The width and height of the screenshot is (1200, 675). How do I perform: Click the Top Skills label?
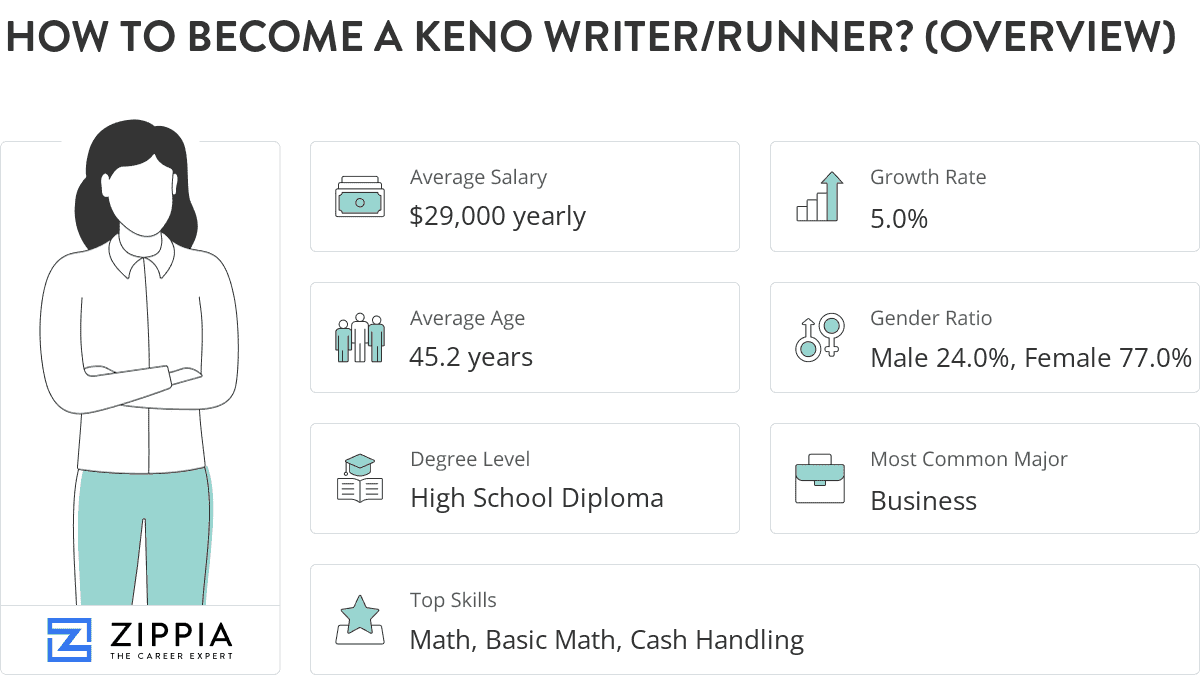click(453, 600)
